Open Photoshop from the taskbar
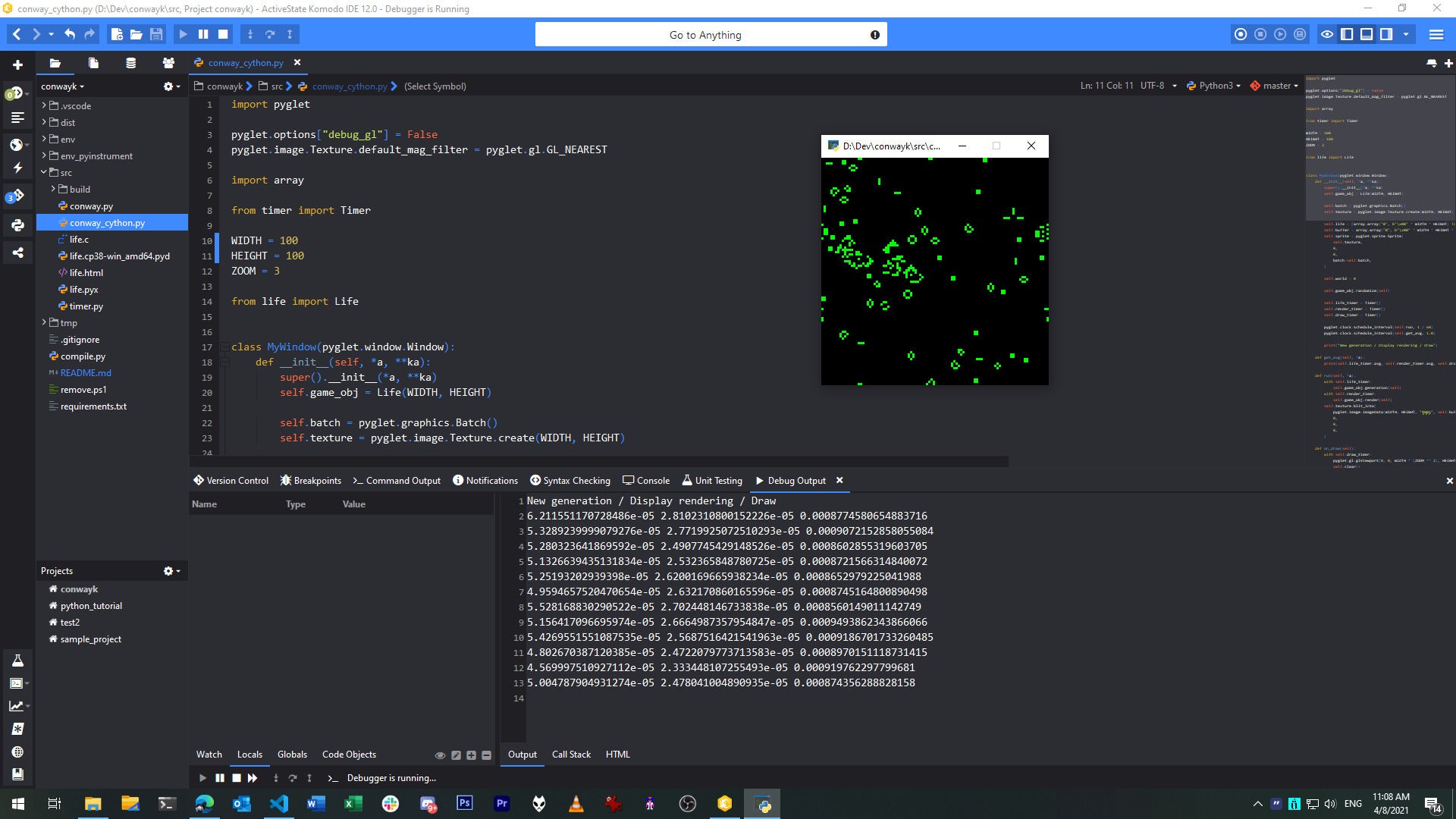This screenshot has width=1456, height=819. pos(464,804)
